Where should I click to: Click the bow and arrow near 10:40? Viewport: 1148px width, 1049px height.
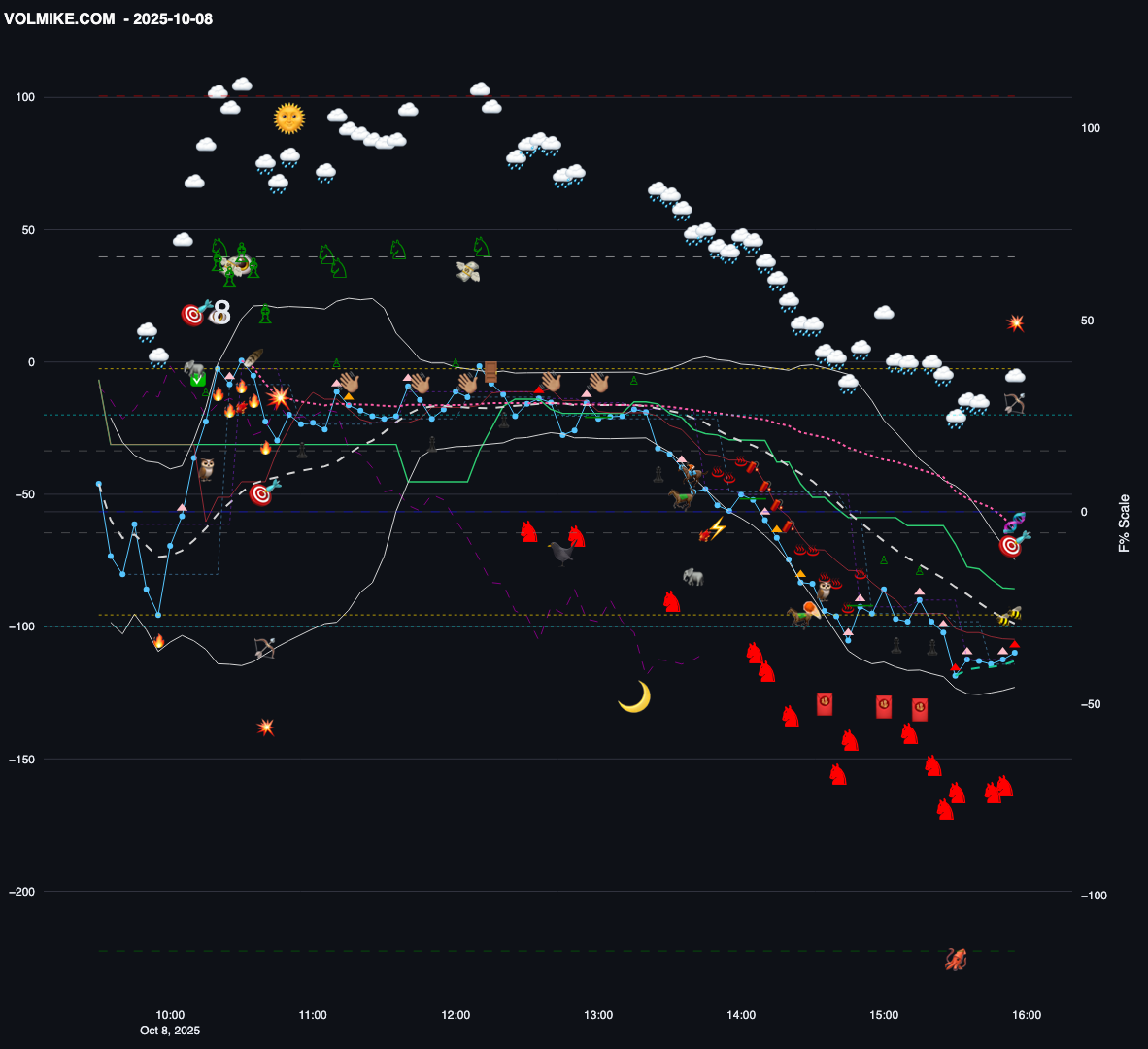point(264,648)
